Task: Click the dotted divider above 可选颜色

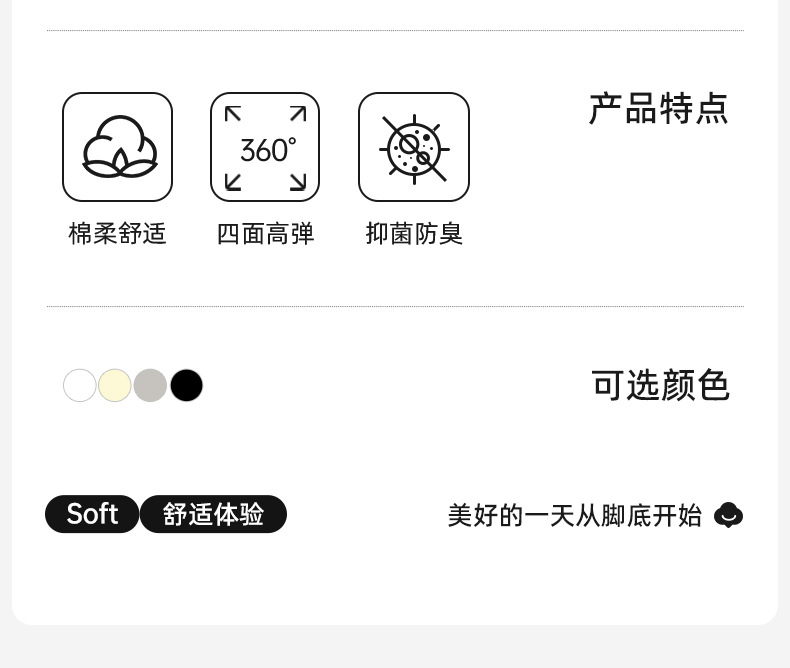Action: coord(395,307)
